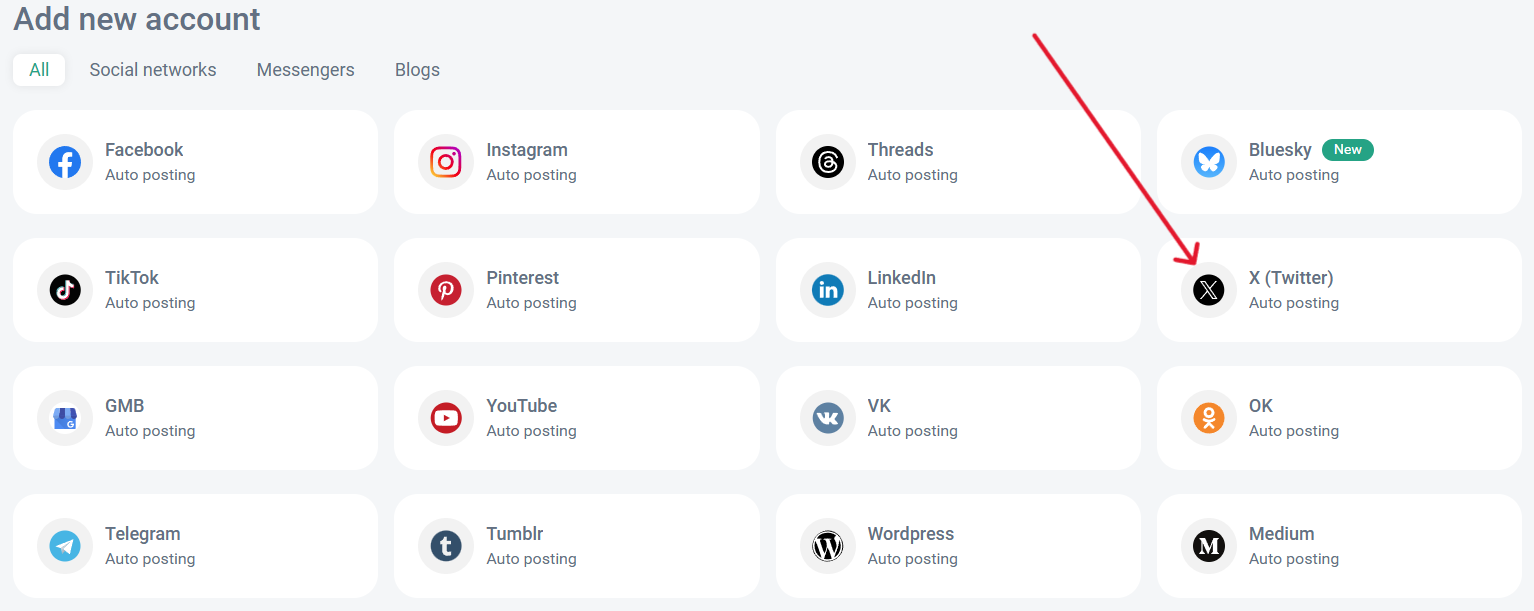Select the VK auto posting card
The width and height of the screenshot is (1534, 611).
point(958,418)
